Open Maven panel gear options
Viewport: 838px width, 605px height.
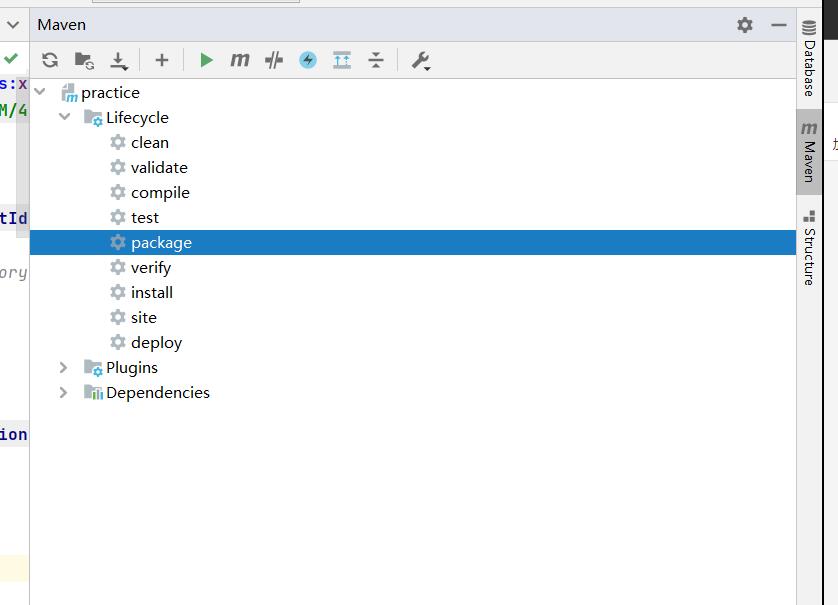pos(745,25)
